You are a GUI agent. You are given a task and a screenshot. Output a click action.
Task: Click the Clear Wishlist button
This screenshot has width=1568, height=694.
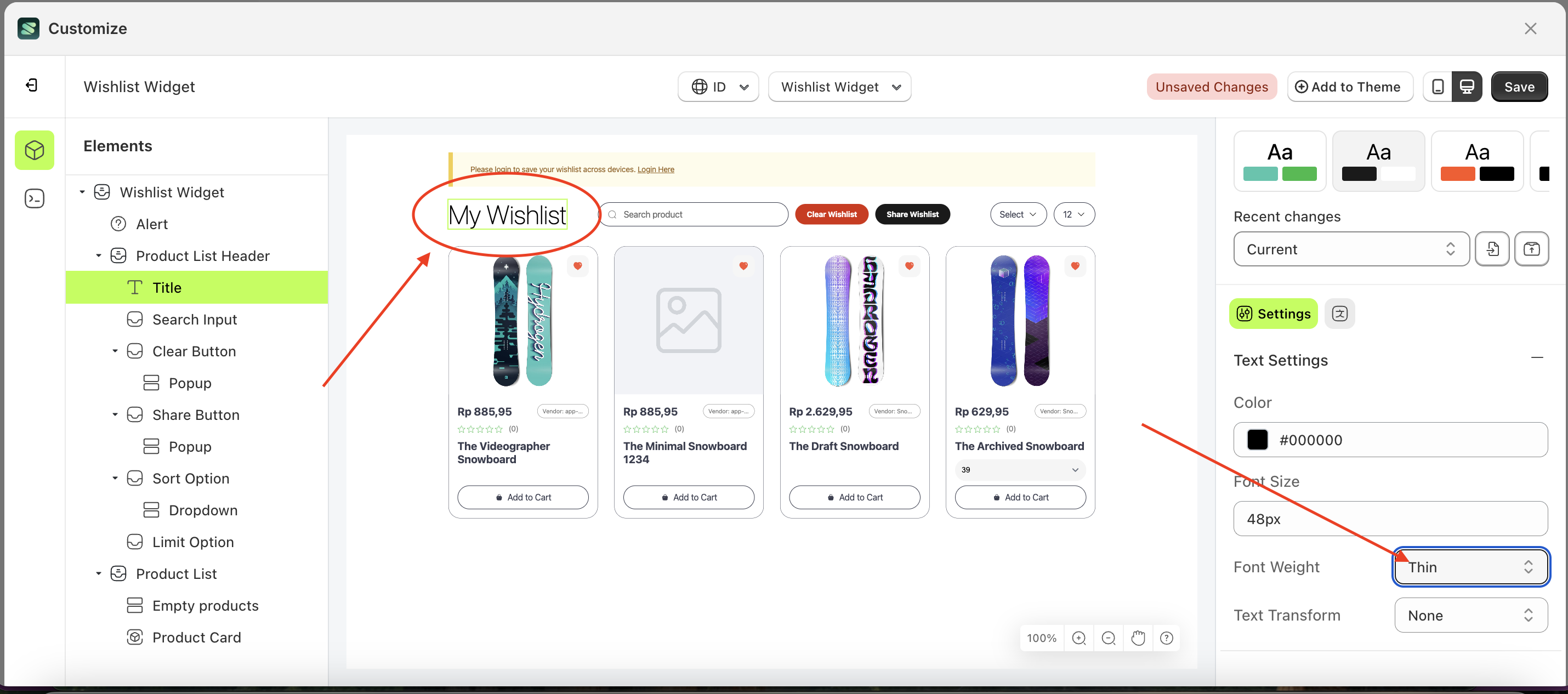(832, 214)
